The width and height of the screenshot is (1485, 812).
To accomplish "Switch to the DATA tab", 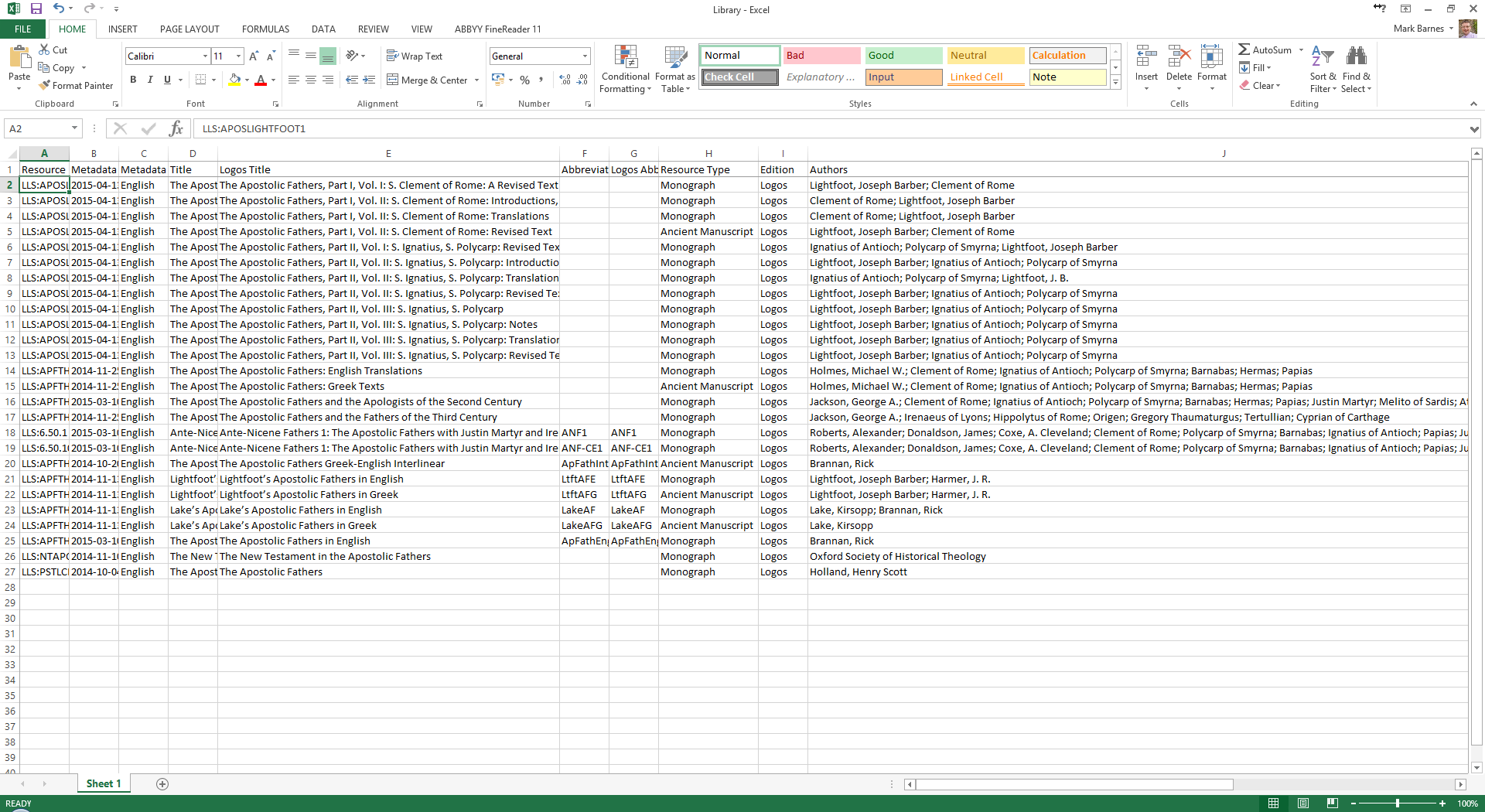I will click(x=323, y=29).
